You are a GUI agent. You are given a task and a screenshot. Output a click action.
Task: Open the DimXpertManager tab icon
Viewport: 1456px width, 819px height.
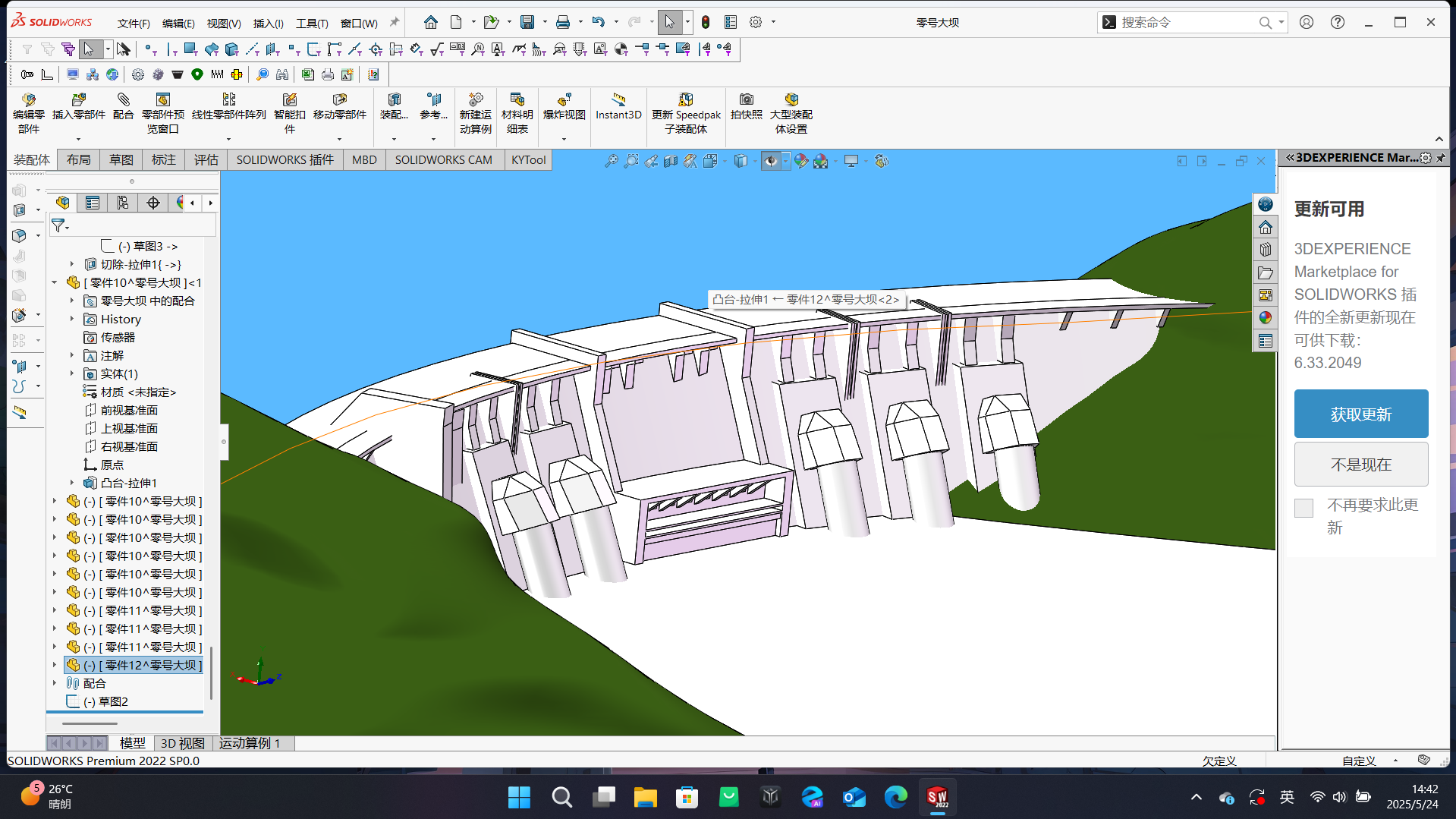pos(153,203)
